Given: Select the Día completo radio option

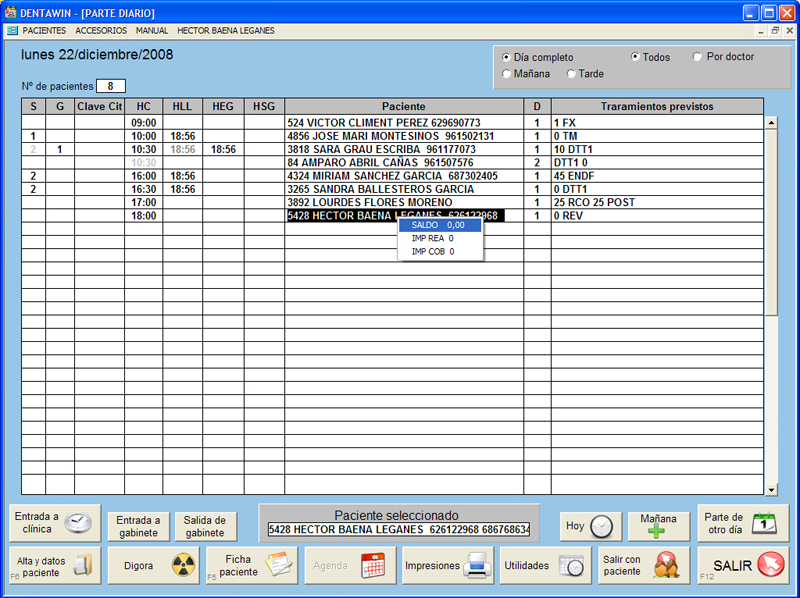Looking at the screenshot, I should tap(506, 57).
